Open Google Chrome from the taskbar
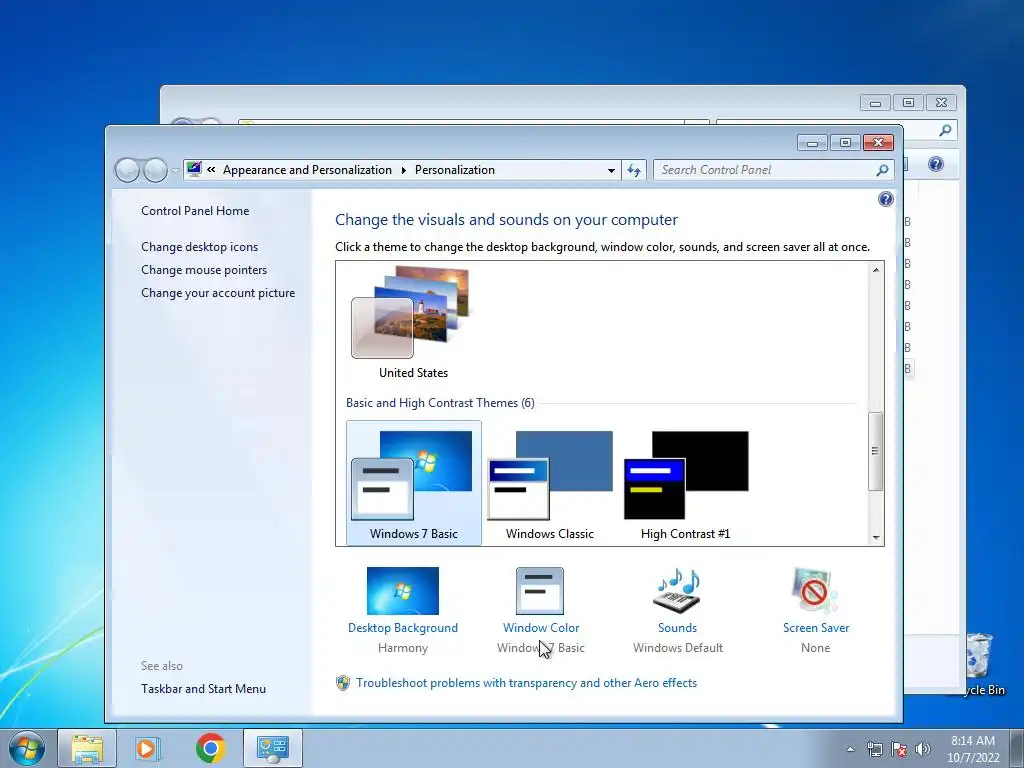The width and height of the screenshot is (1024, 768). pos(210,748)
